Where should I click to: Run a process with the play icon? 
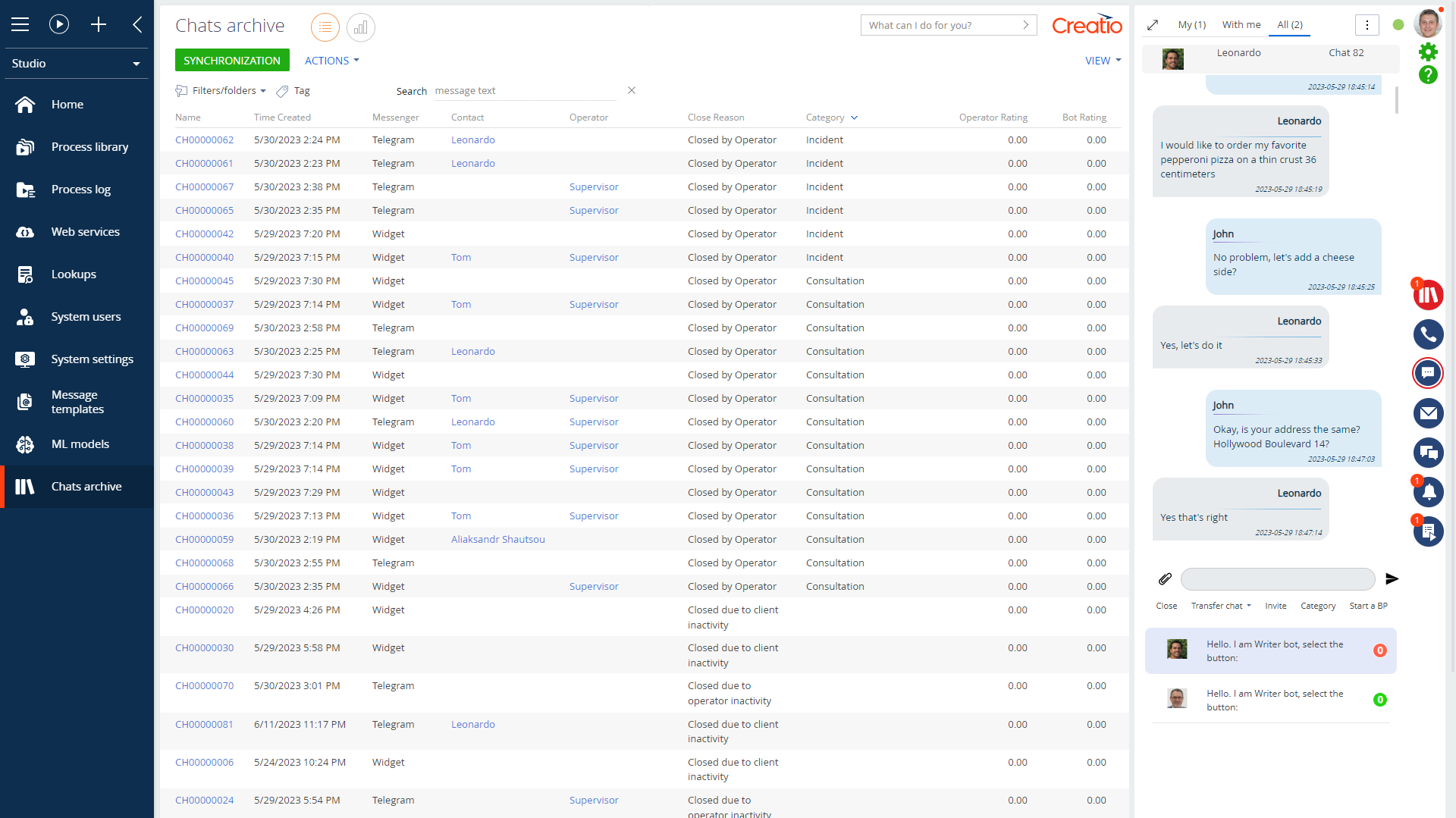pyautogui.click(x=59, y=24)
